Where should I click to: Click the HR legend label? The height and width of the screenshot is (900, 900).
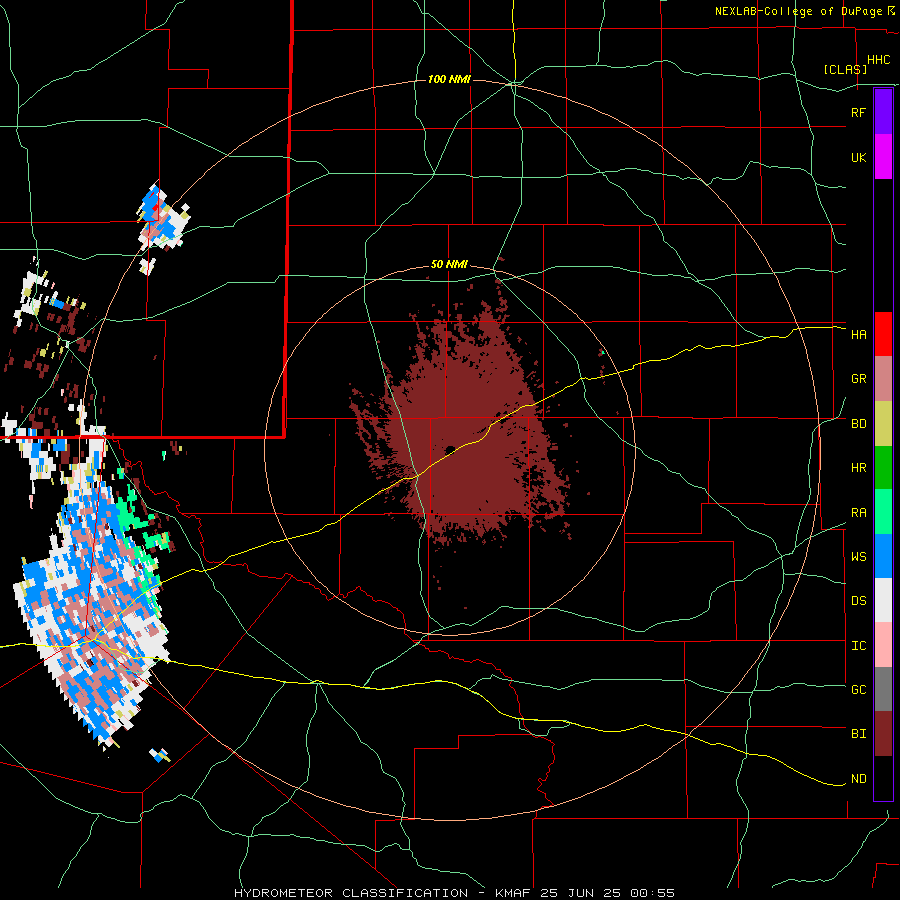pyautogui.click(x=858, y=468)
